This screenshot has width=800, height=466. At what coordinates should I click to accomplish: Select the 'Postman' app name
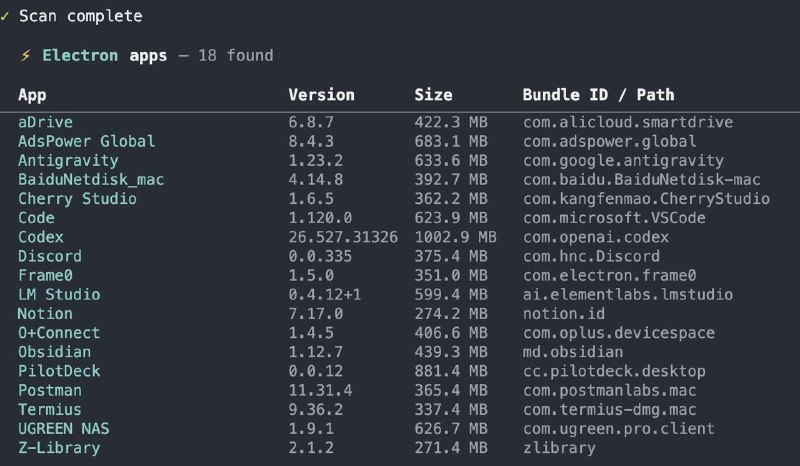click(x=50, y=390)
